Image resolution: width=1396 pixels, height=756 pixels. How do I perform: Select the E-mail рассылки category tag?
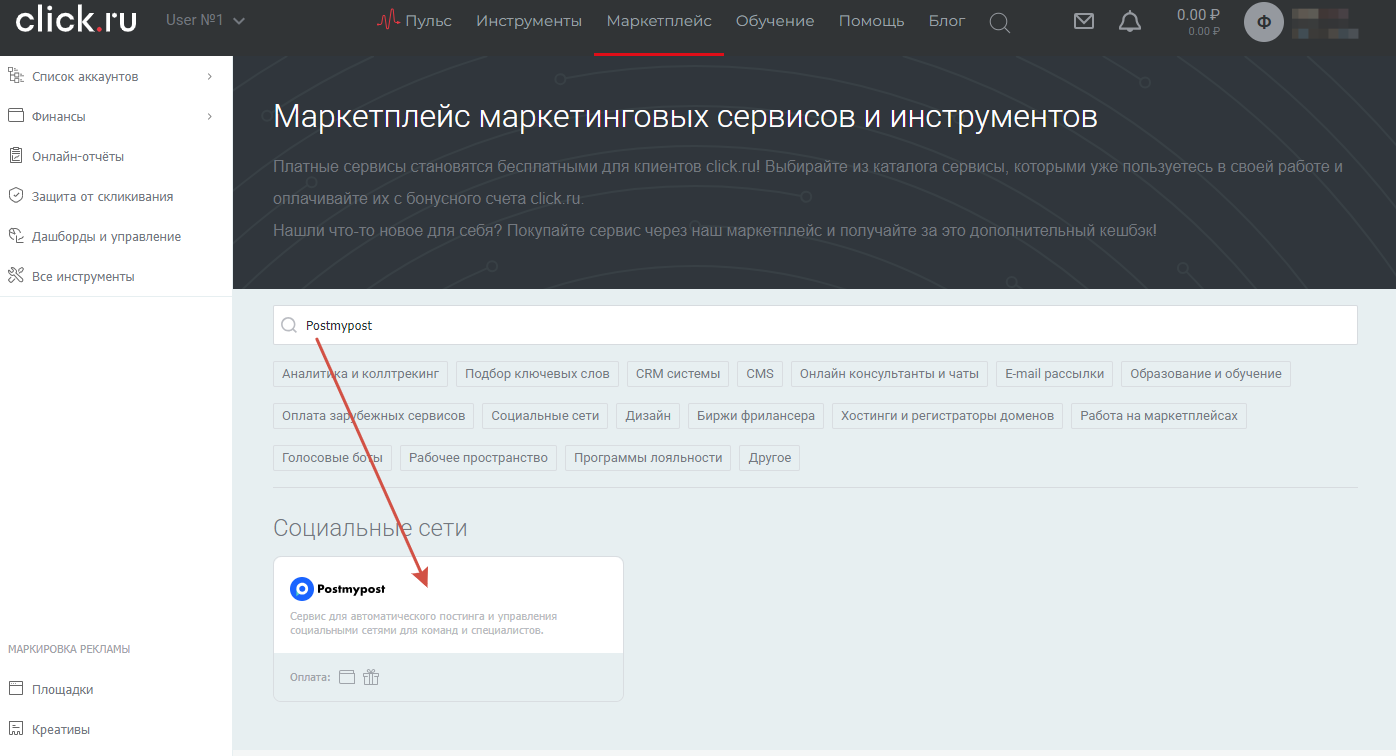pyautogui.click(x=1055, y=374)
